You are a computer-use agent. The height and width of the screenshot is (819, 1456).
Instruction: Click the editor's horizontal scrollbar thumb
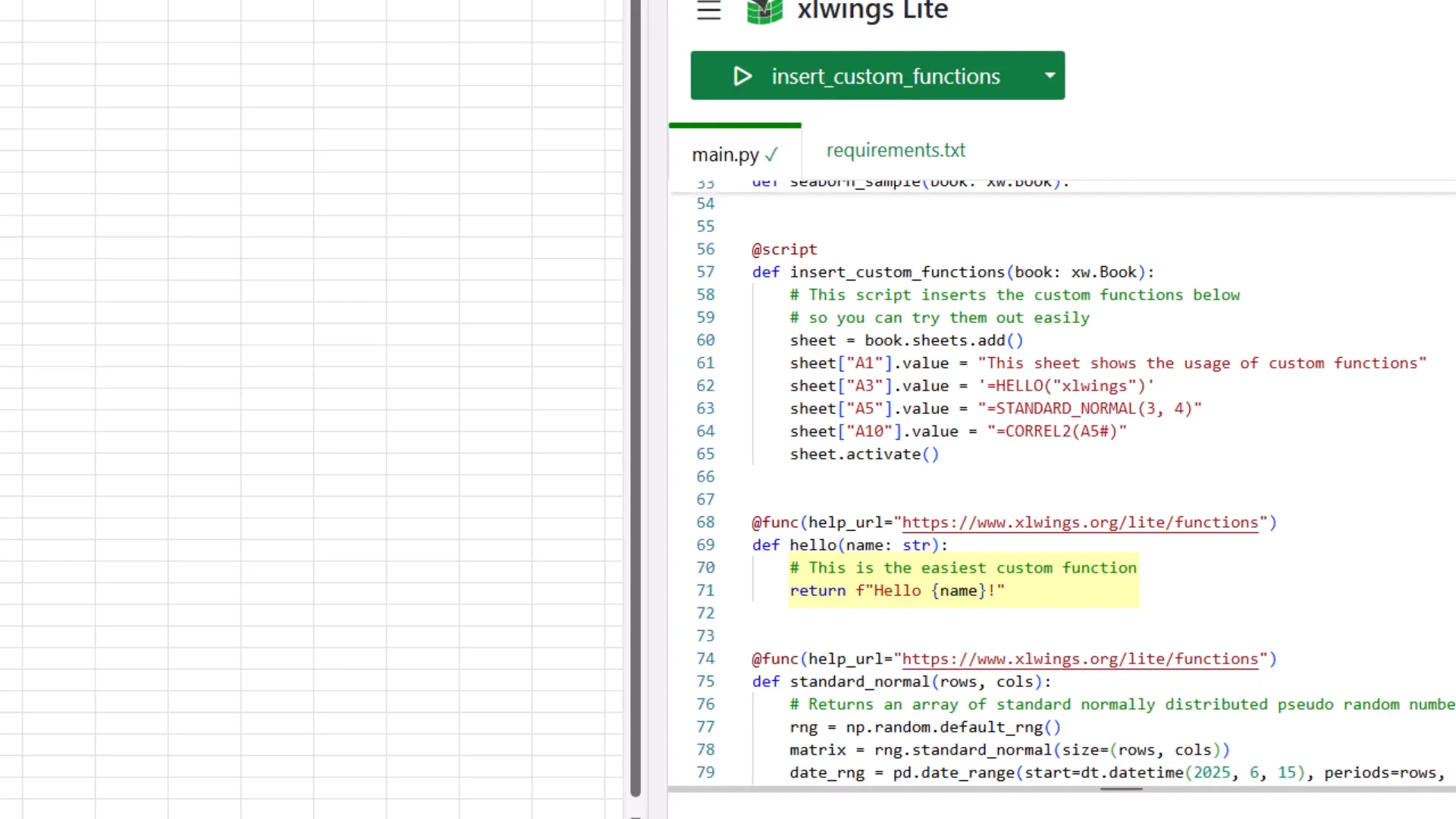click(x=1121, y=789)
